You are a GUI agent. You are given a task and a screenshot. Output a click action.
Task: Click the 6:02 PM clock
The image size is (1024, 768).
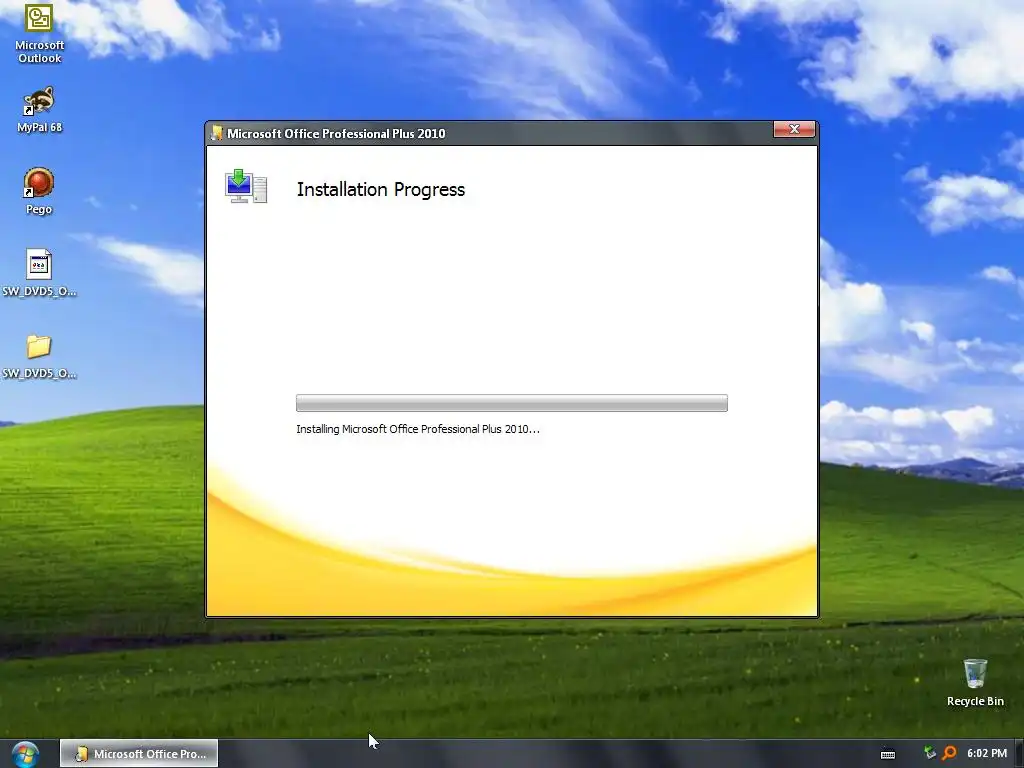click(x=987, y=753)
